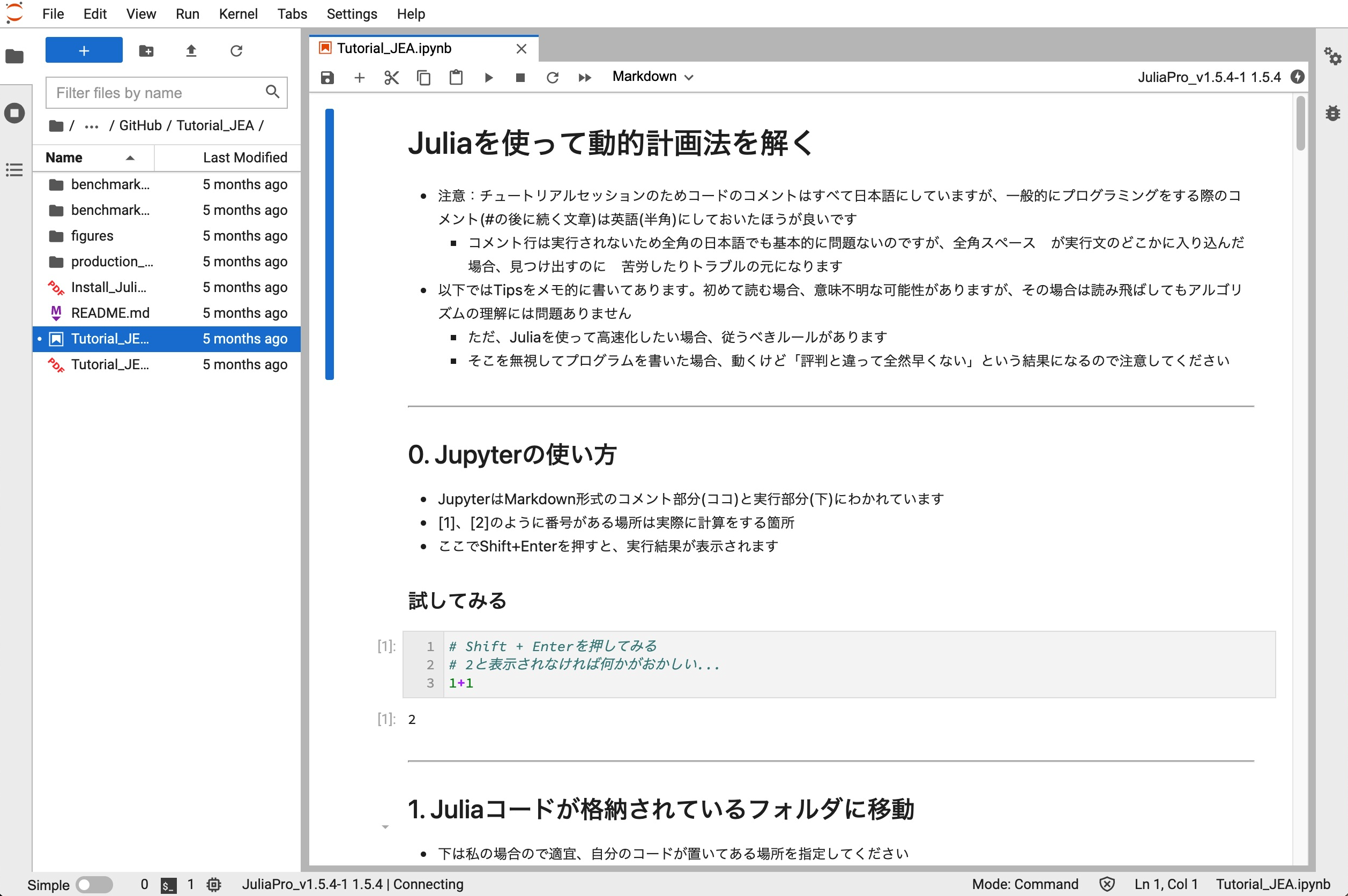Restart kernel and run all cells
Image resolution: width=1348 pixels, height=896 pixels.
click(x=585, y=77)
